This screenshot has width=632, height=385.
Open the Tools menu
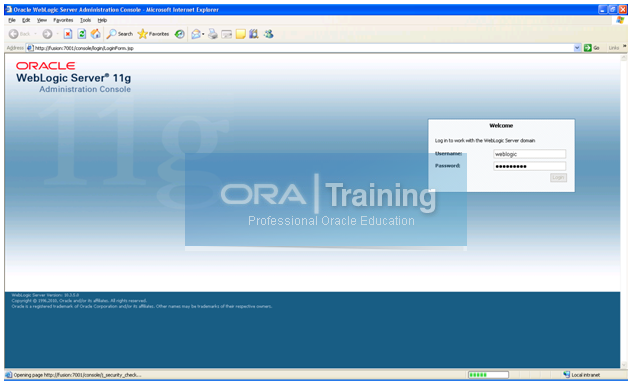(85, 20)
